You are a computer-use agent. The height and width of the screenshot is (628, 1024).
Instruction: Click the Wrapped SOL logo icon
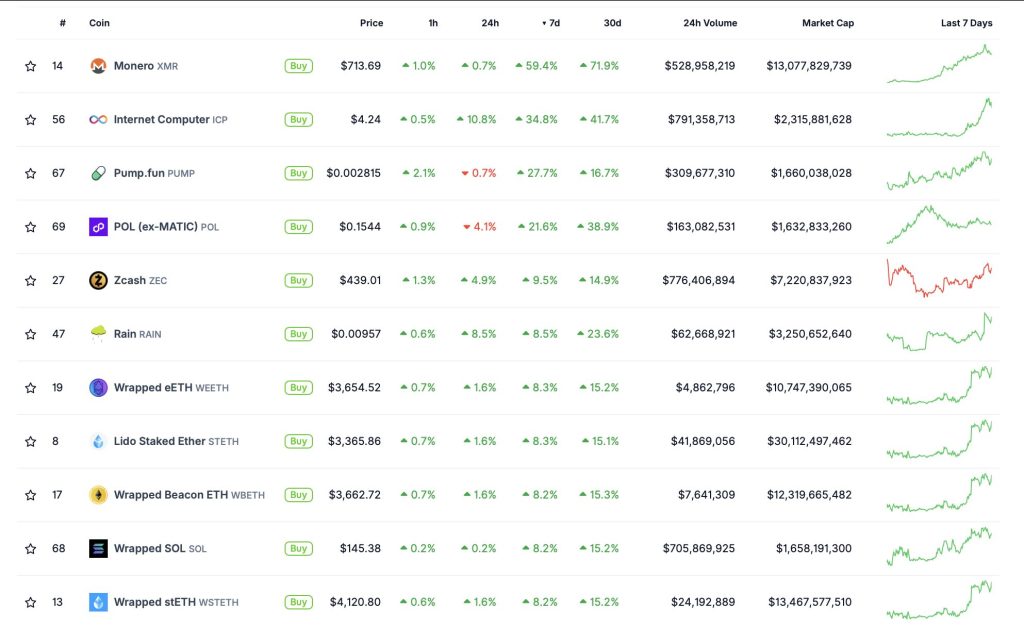click(98, 549)
